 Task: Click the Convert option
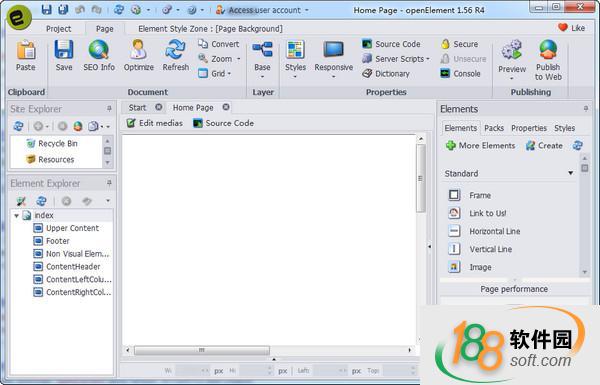218,44
